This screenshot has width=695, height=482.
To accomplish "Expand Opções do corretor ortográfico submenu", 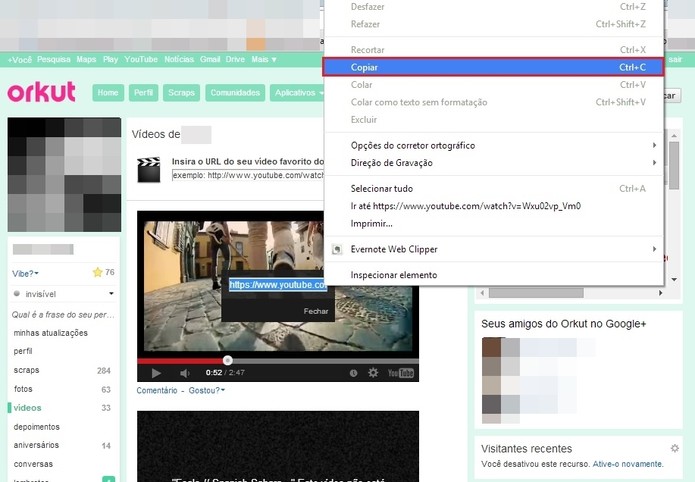I will pyautogui.click(x=493, y=145).
